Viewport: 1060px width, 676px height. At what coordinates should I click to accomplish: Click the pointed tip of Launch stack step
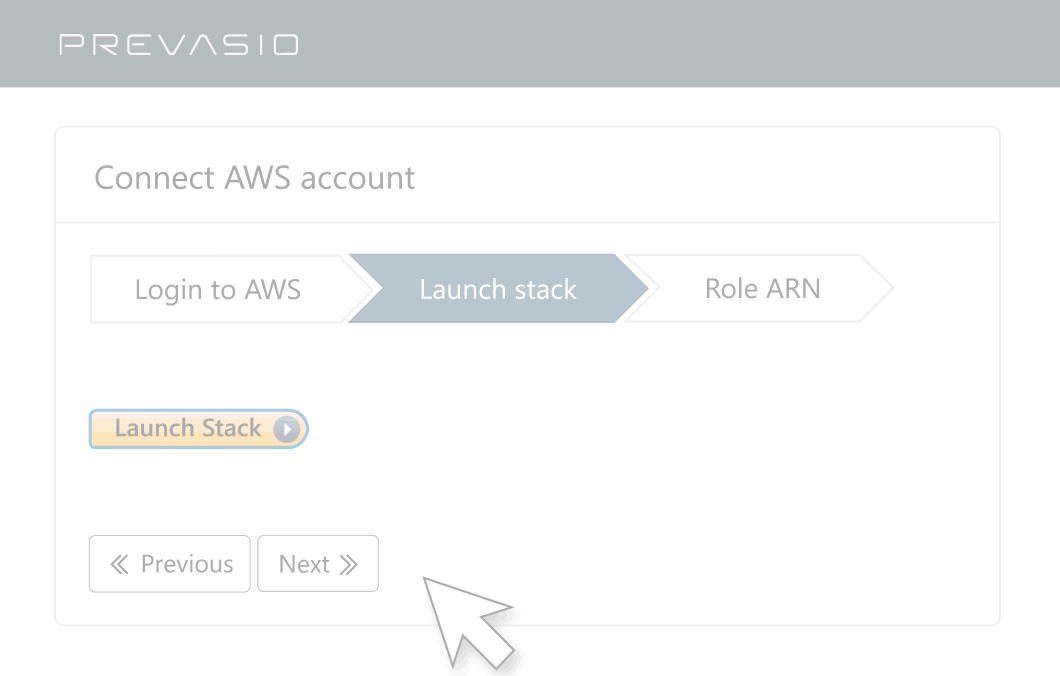(x=638, y=289)
